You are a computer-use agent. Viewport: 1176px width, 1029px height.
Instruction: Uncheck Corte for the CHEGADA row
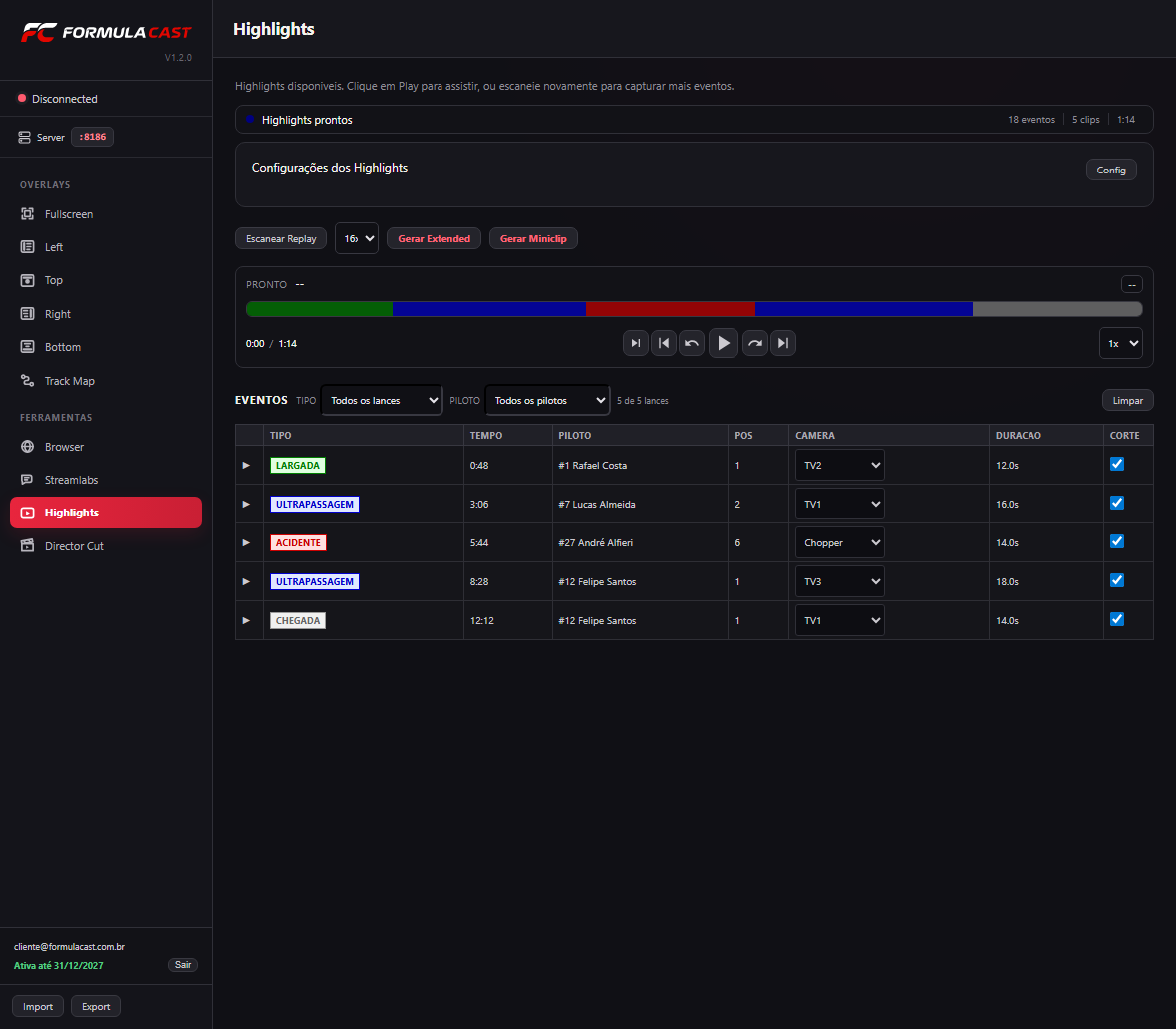[1117, 620]
